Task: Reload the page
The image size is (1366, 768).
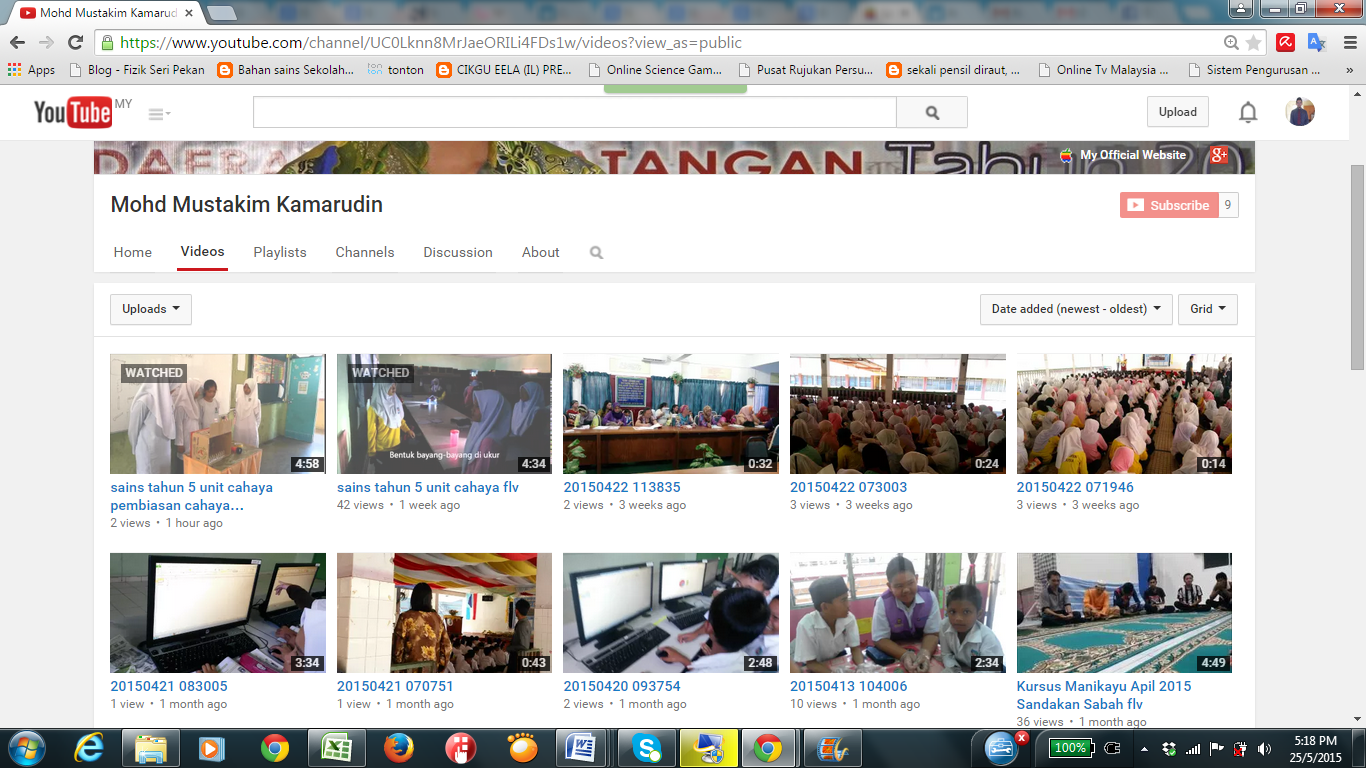Action: pos(75,42)
